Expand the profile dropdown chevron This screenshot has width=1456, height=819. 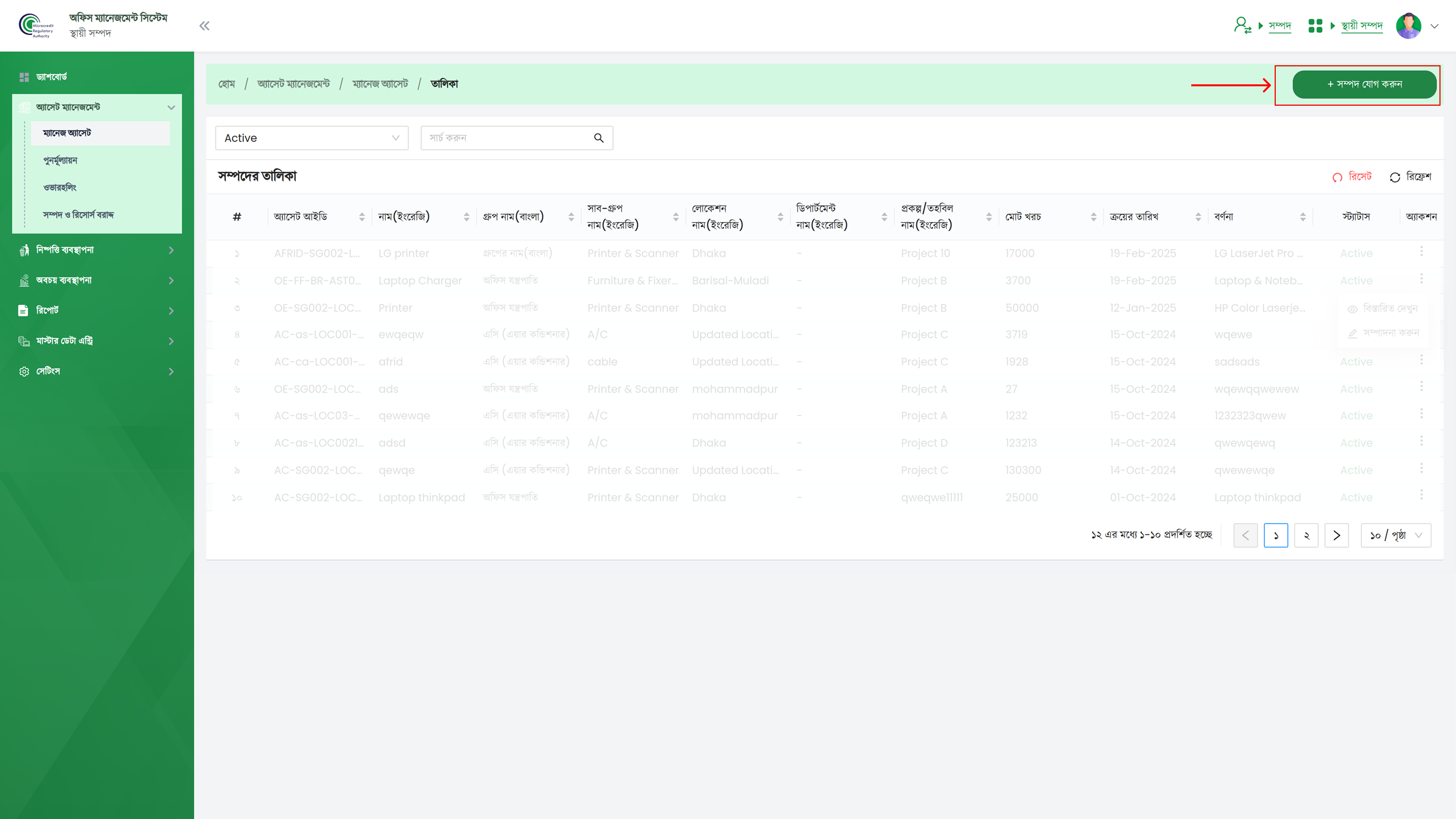(x=1434, y=26)
